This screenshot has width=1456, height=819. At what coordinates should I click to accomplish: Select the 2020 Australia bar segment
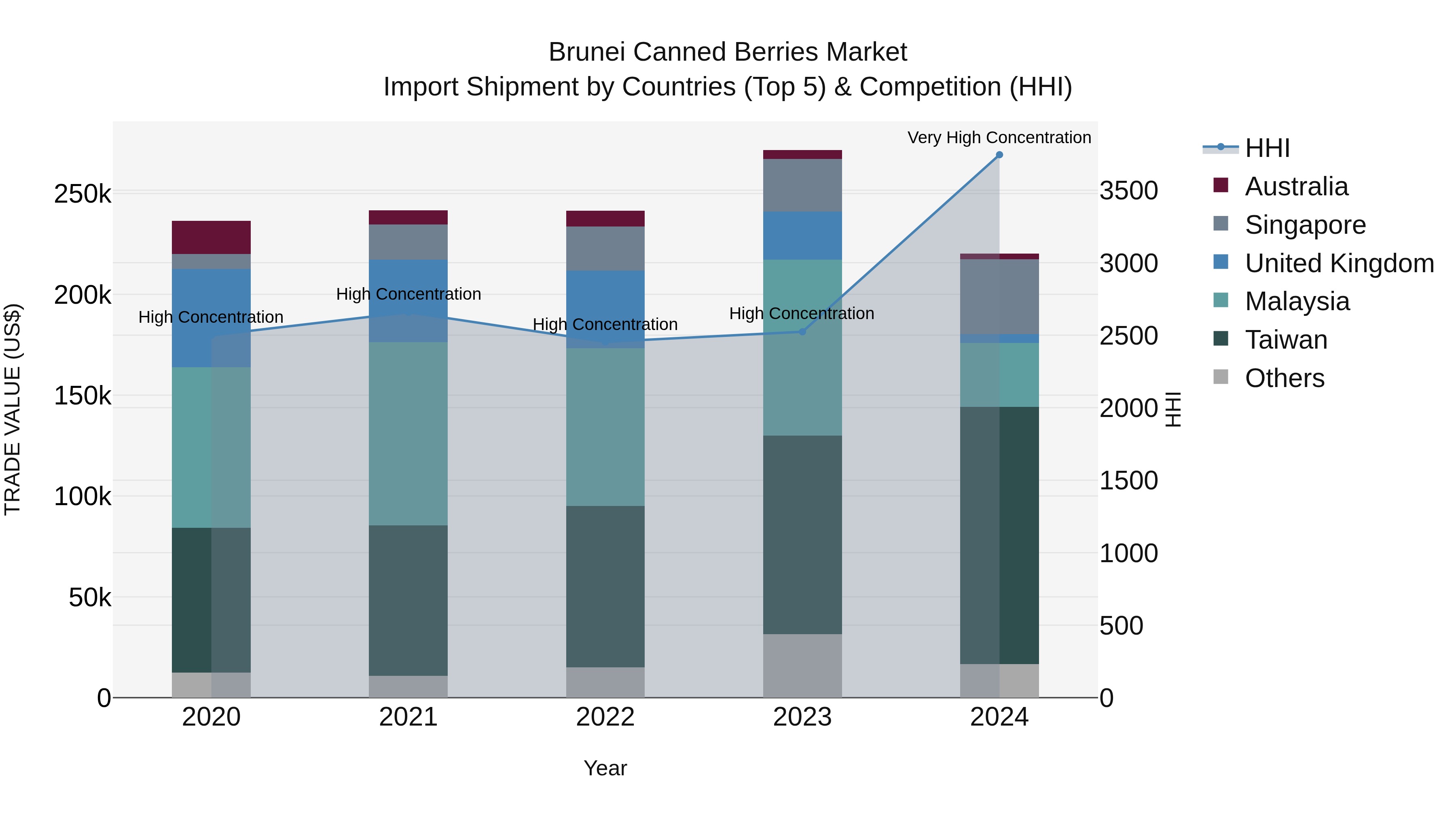[212, 237]
